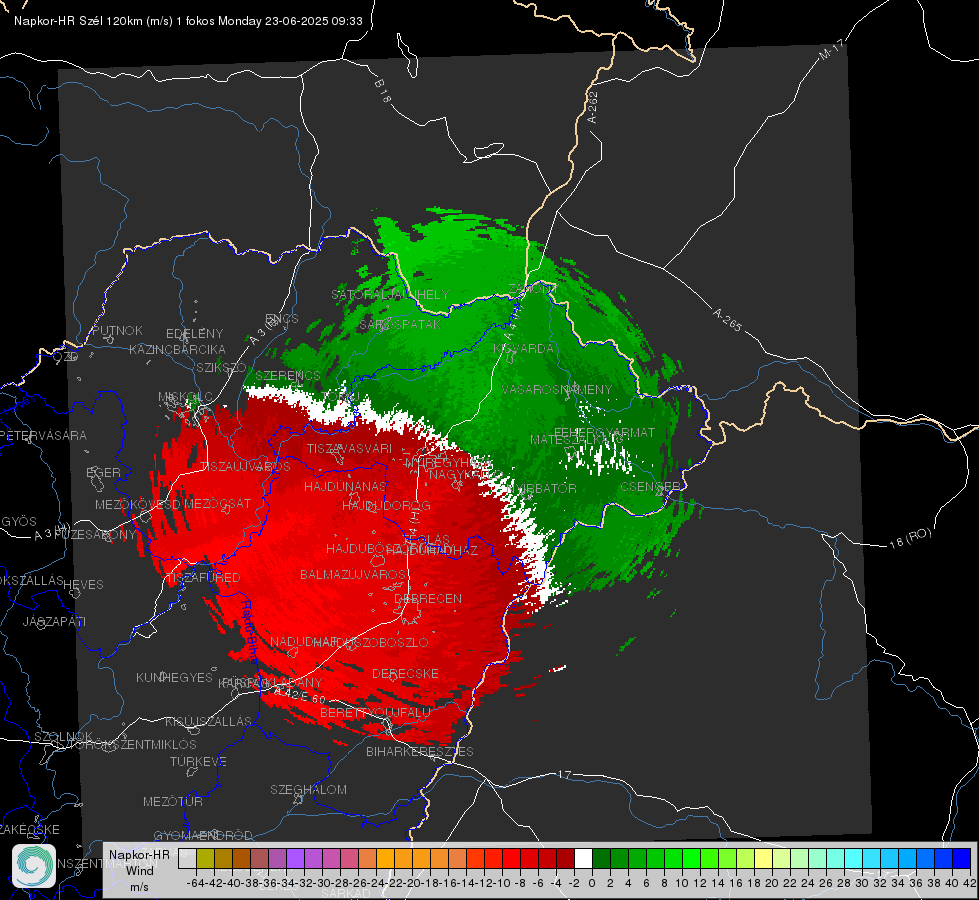Click the KISUJSZALLAS city label
Viewport: 979px width, 900px height.
point(209,721)
